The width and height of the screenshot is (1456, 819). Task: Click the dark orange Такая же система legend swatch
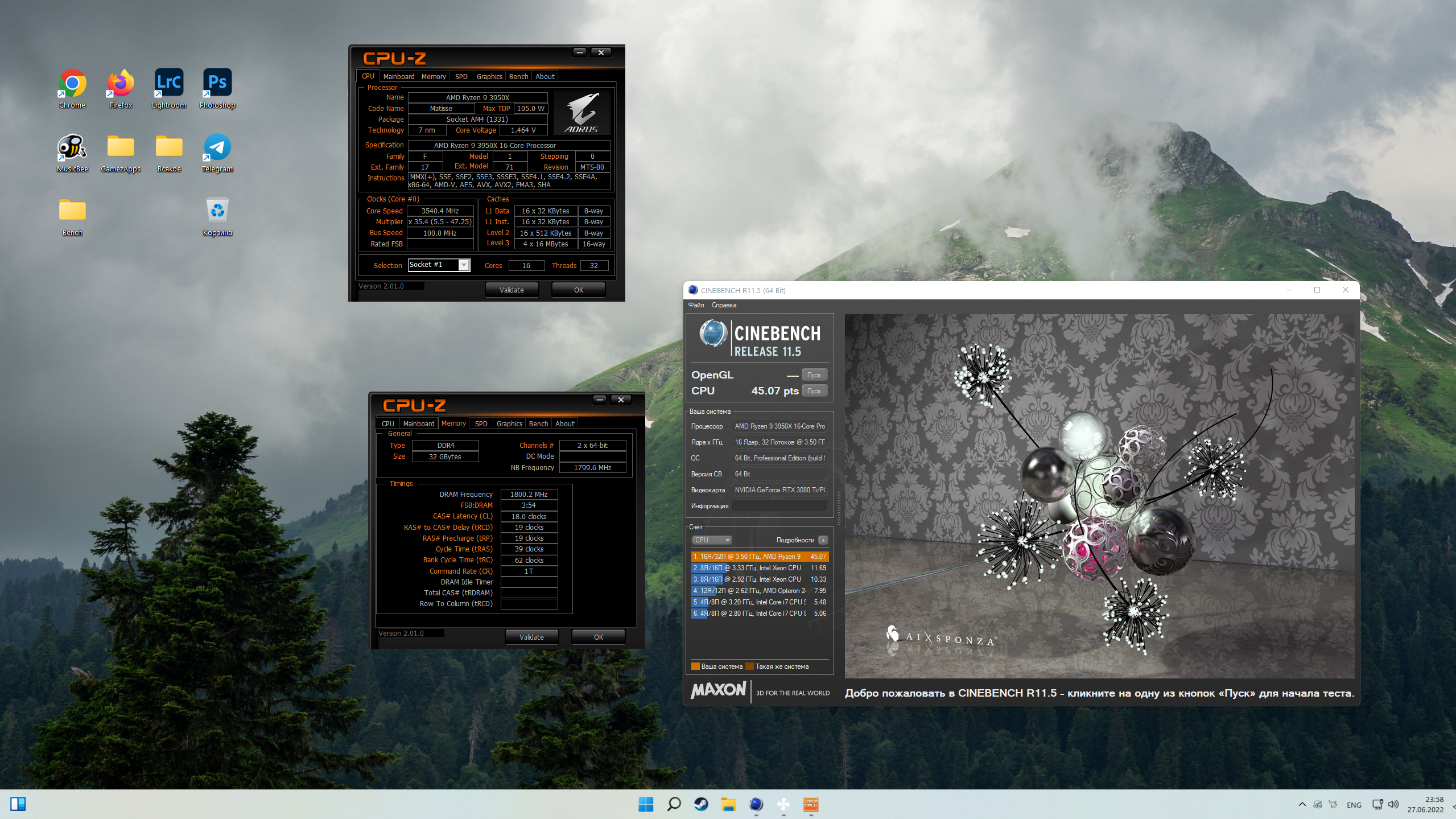pos(749,666)
